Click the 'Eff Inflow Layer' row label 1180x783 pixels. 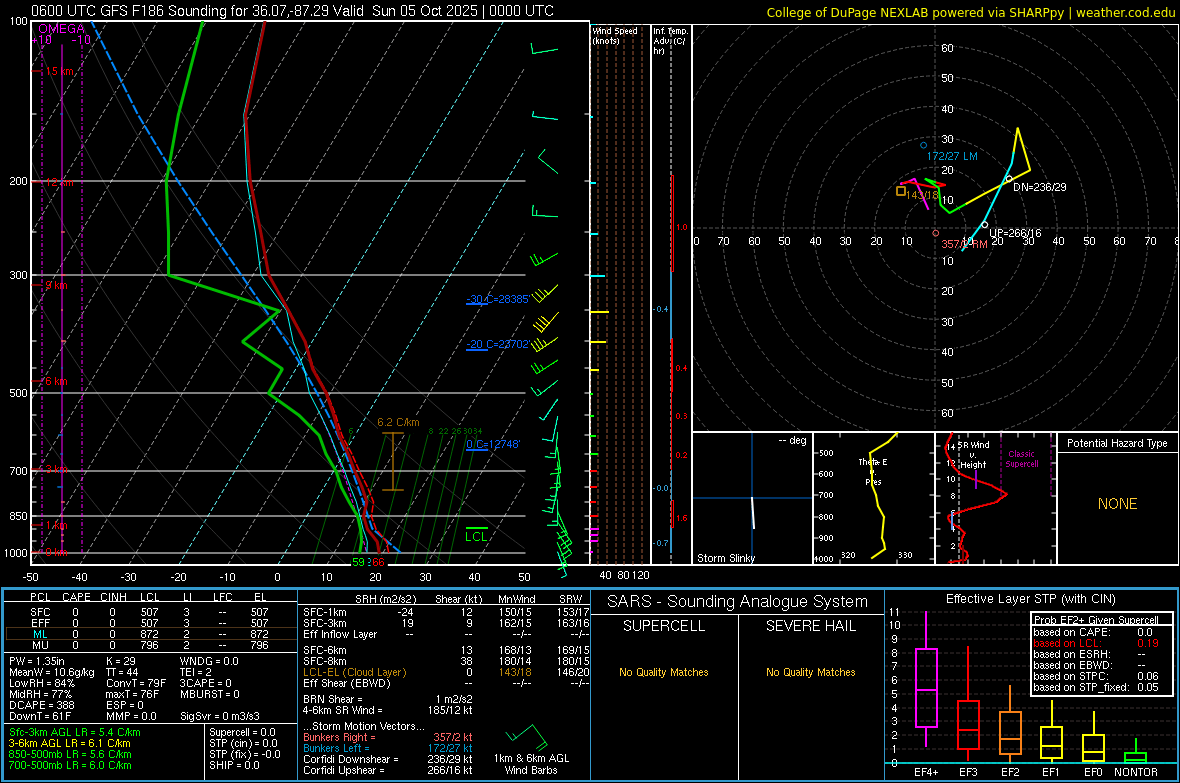coord(339,634)
